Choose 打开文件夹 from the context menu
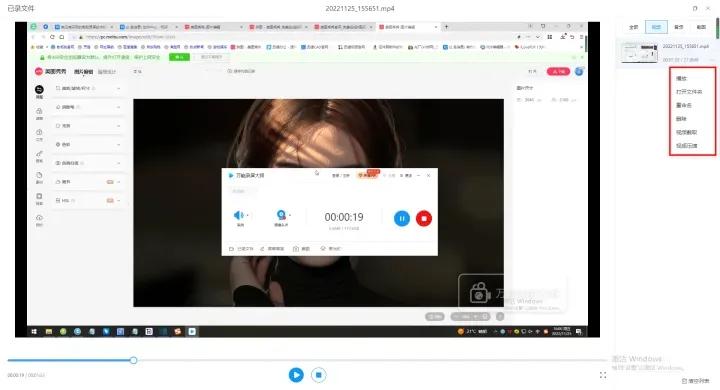 coord(689,92)
